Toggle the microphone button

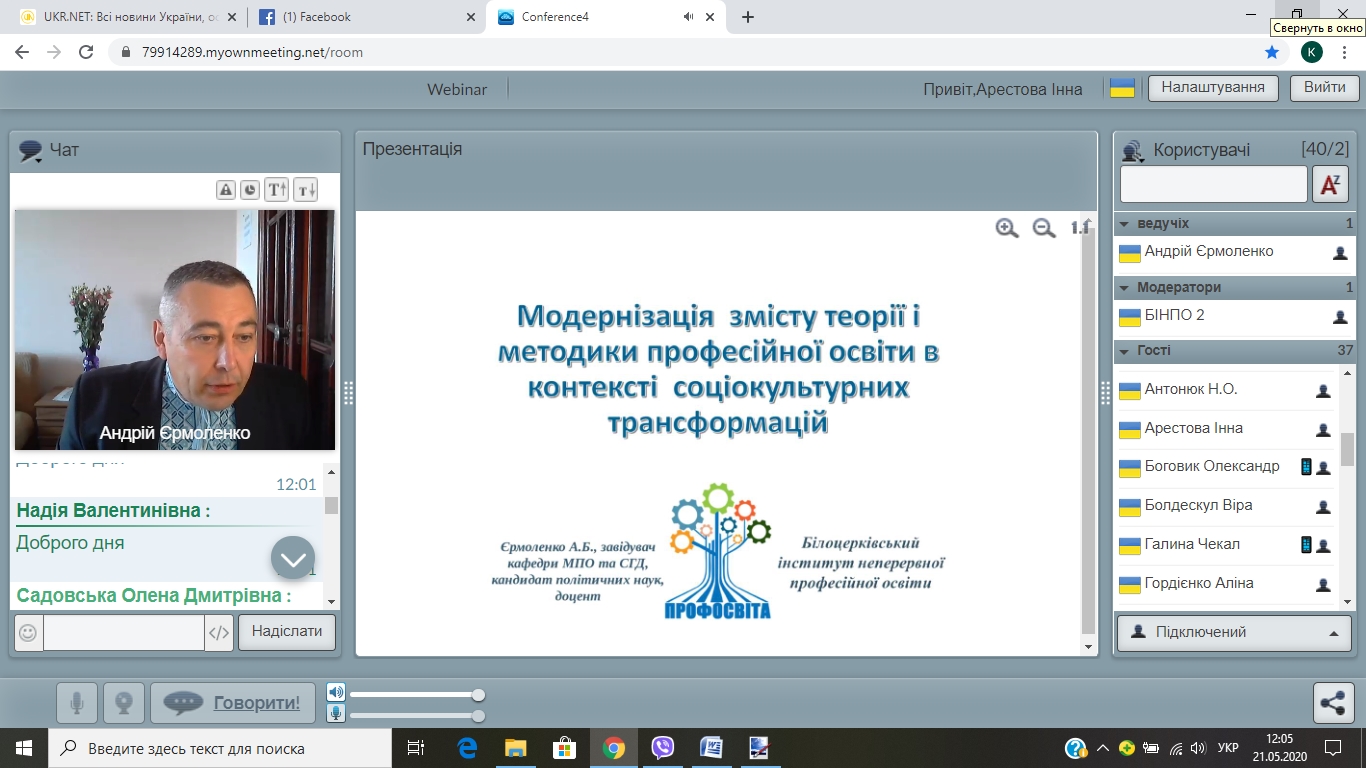click(77, 703)
